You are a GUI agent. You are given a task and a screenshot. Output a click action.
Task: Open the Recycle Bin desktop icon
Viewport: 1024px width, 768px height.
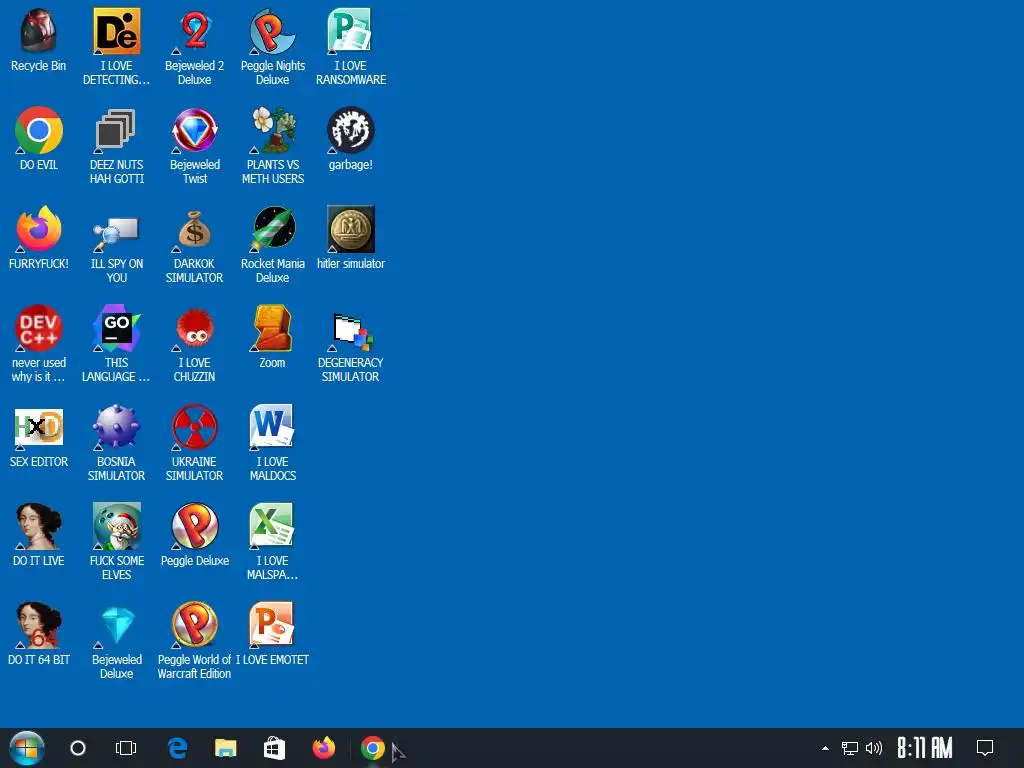[x=39, y=31]
